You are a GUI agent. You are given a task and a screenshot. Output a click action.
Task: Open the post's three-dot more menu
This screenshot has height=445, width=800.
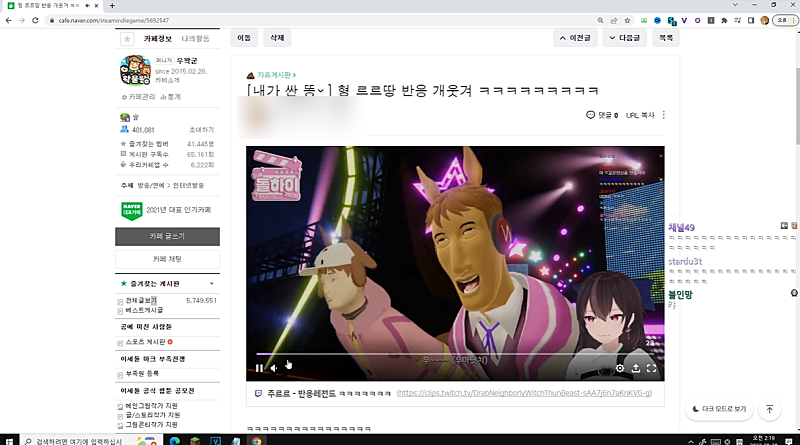coord(663,115)
